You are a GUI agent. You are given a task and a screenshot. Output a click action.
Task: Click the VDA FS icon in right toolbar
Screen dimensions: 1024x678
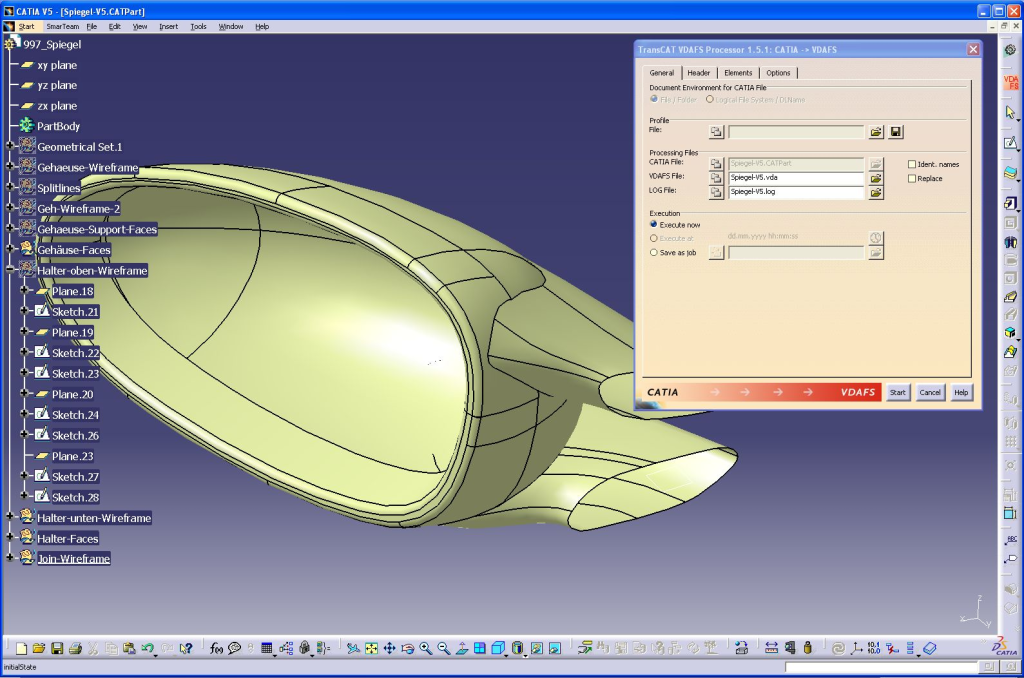1010,83
